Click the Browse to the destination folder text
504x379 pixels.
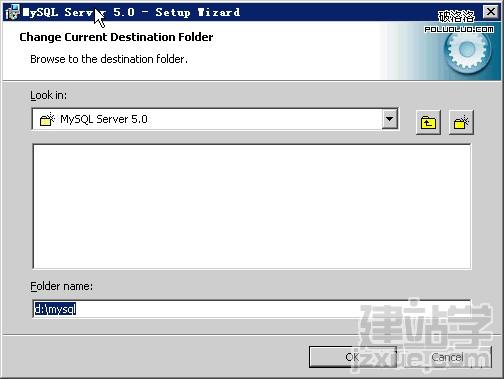tap(109, 59)
